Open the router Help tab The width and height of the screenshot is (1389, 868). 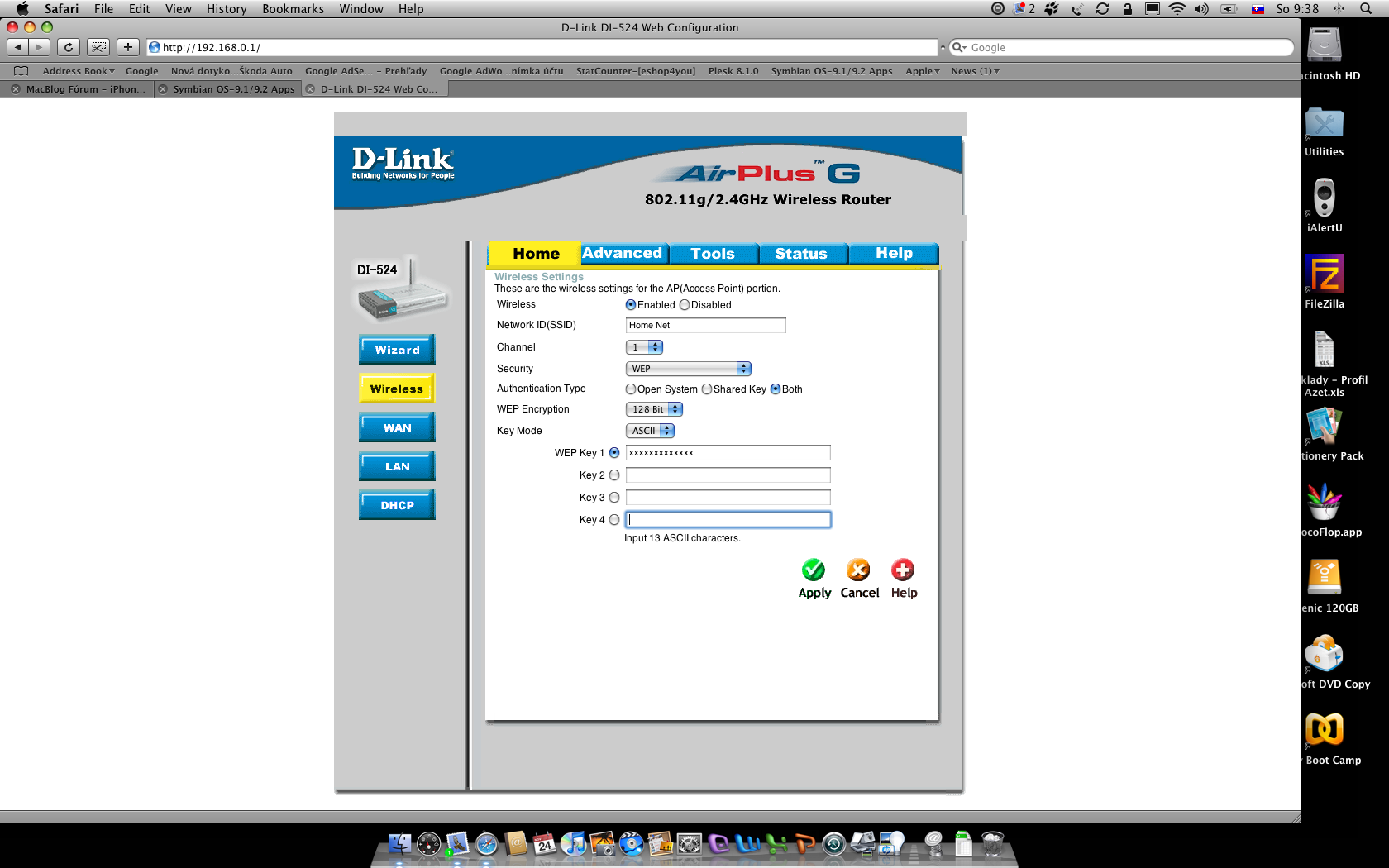pos(894,253)
